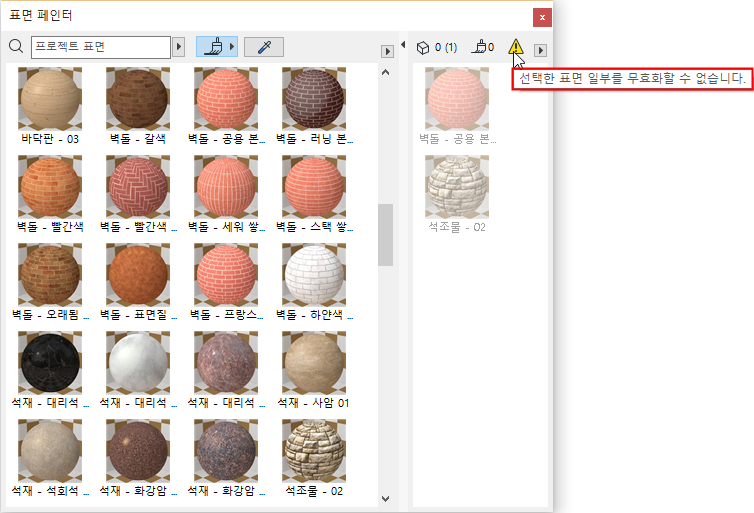Image resolution: width=754 pixels, height=513 pixels.
Task: Click faded 벽돌 - 공용 본 in right panel
Action: click(x=457, y=106)
